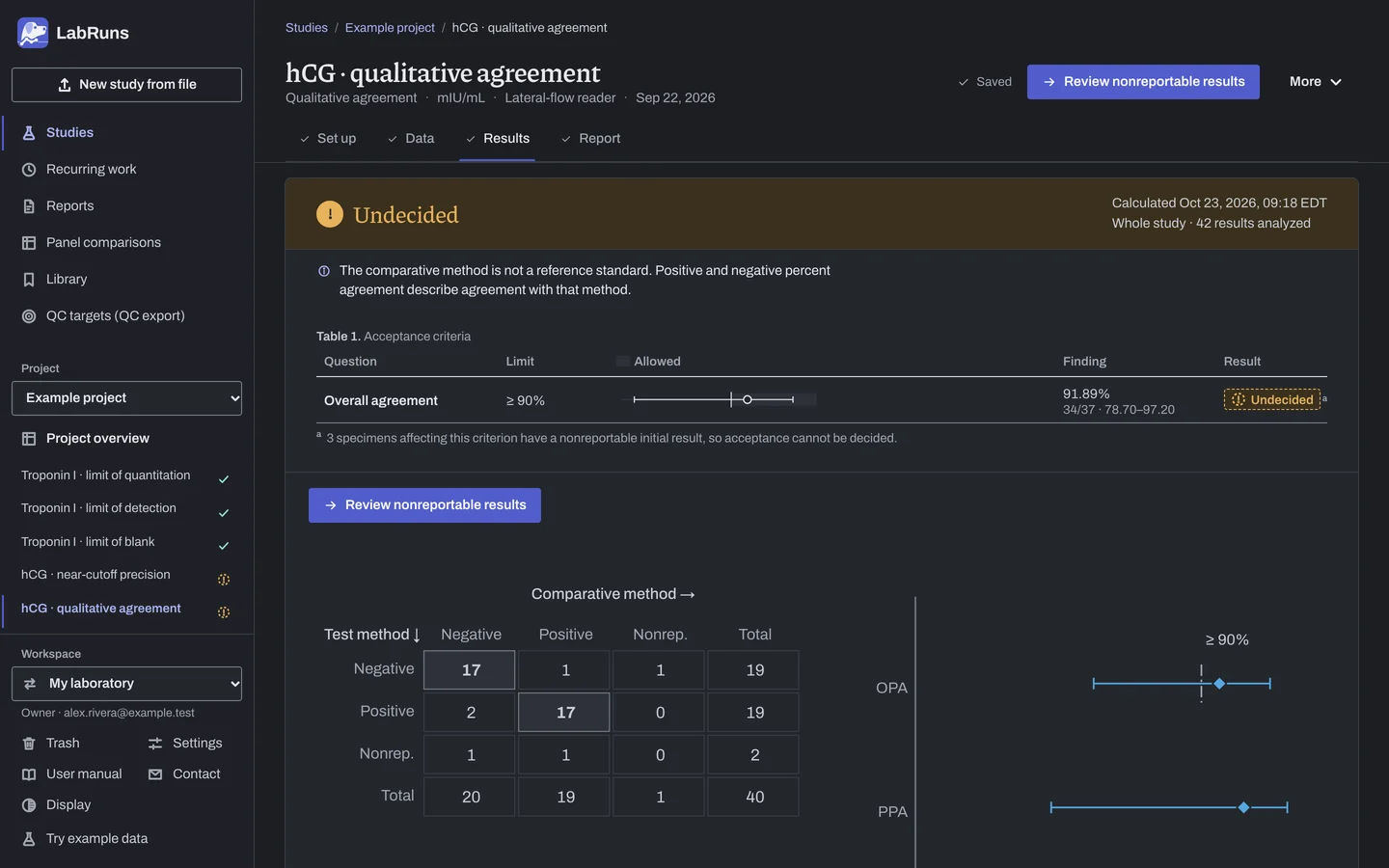Open the My laboratory workspace dropdown
The image size is (1389, 868).
pyautogui.click(x=126, y=684)
